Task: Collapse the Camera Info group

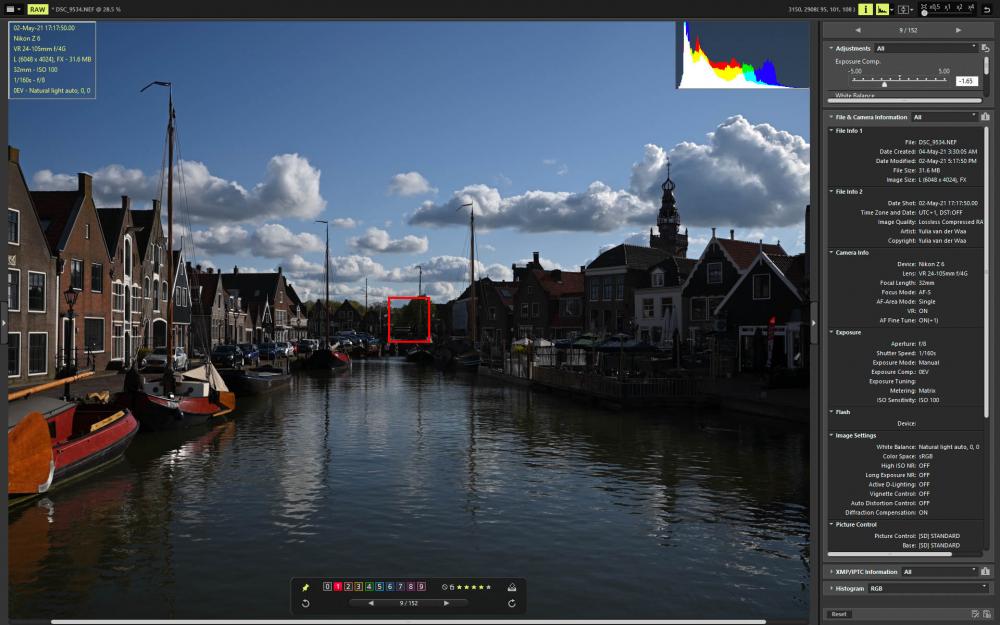Action: coord(831,253)
